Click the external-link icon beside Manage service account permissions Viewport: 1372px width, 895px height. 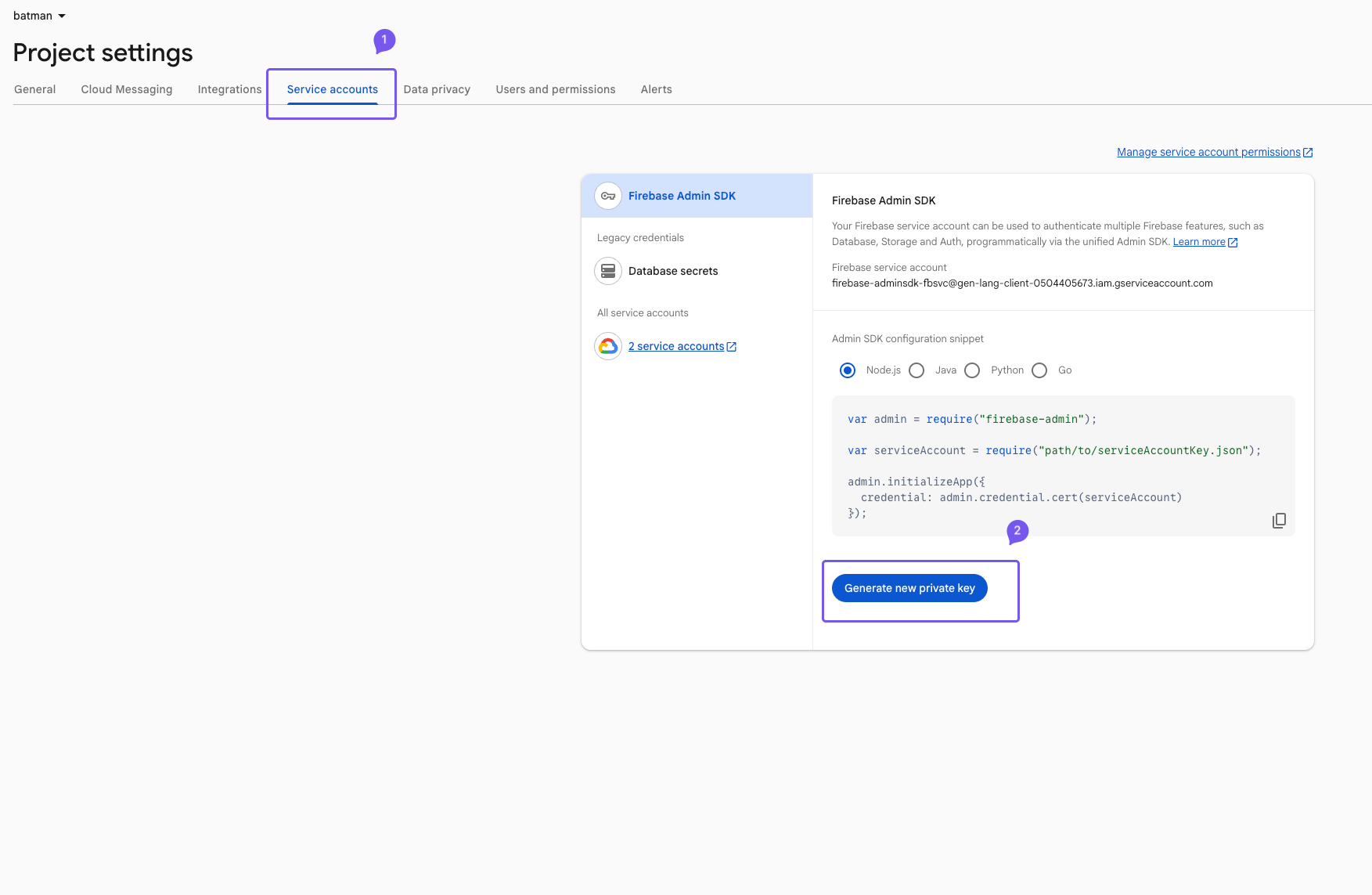[x=1308, y=153]
